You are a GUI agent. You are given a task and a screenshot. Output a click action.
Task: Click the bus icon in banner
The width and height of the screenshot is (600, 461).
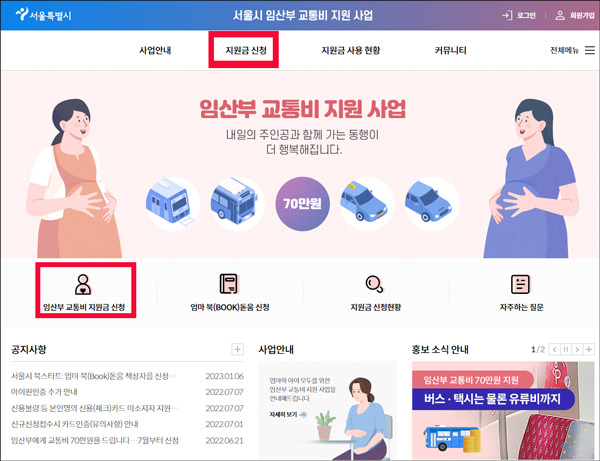tap(237, 204)
